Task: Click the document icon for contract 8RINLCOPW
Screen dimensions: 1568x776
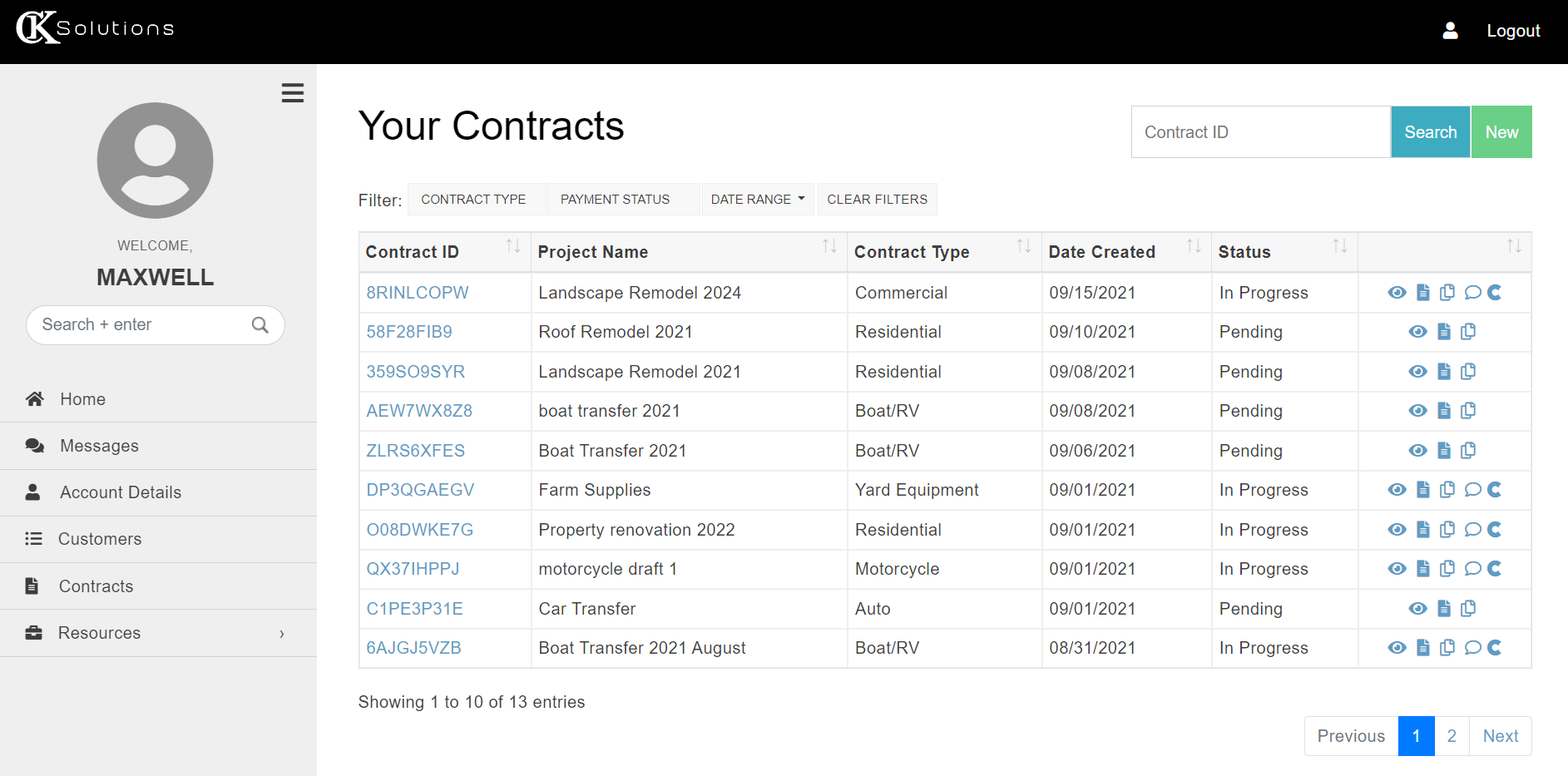Action: 1423,293
